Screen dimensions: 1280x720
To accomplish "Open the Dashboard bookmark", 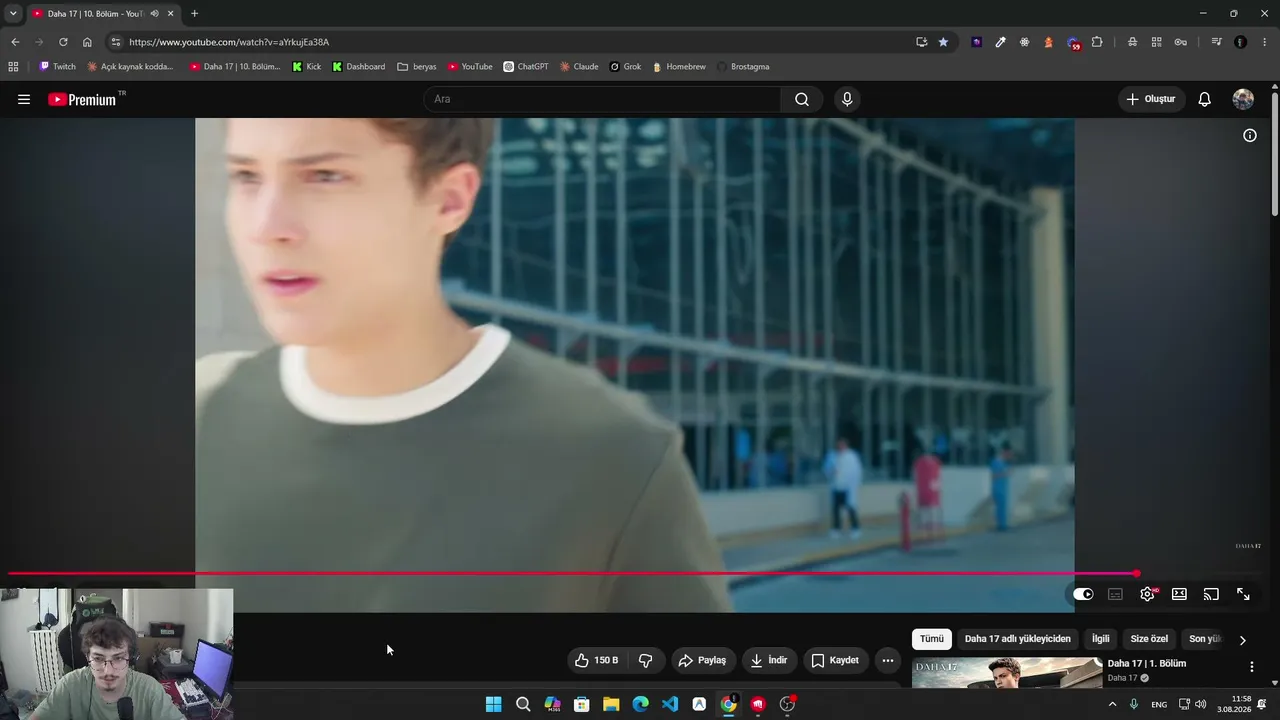I will point(359,67).
